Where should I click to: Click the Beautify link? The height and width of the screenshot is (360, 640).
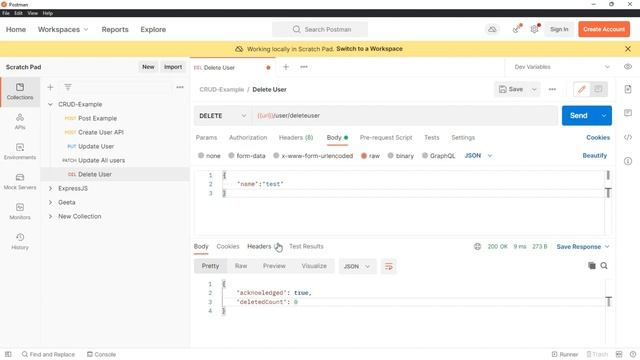(x=594, y=156)
